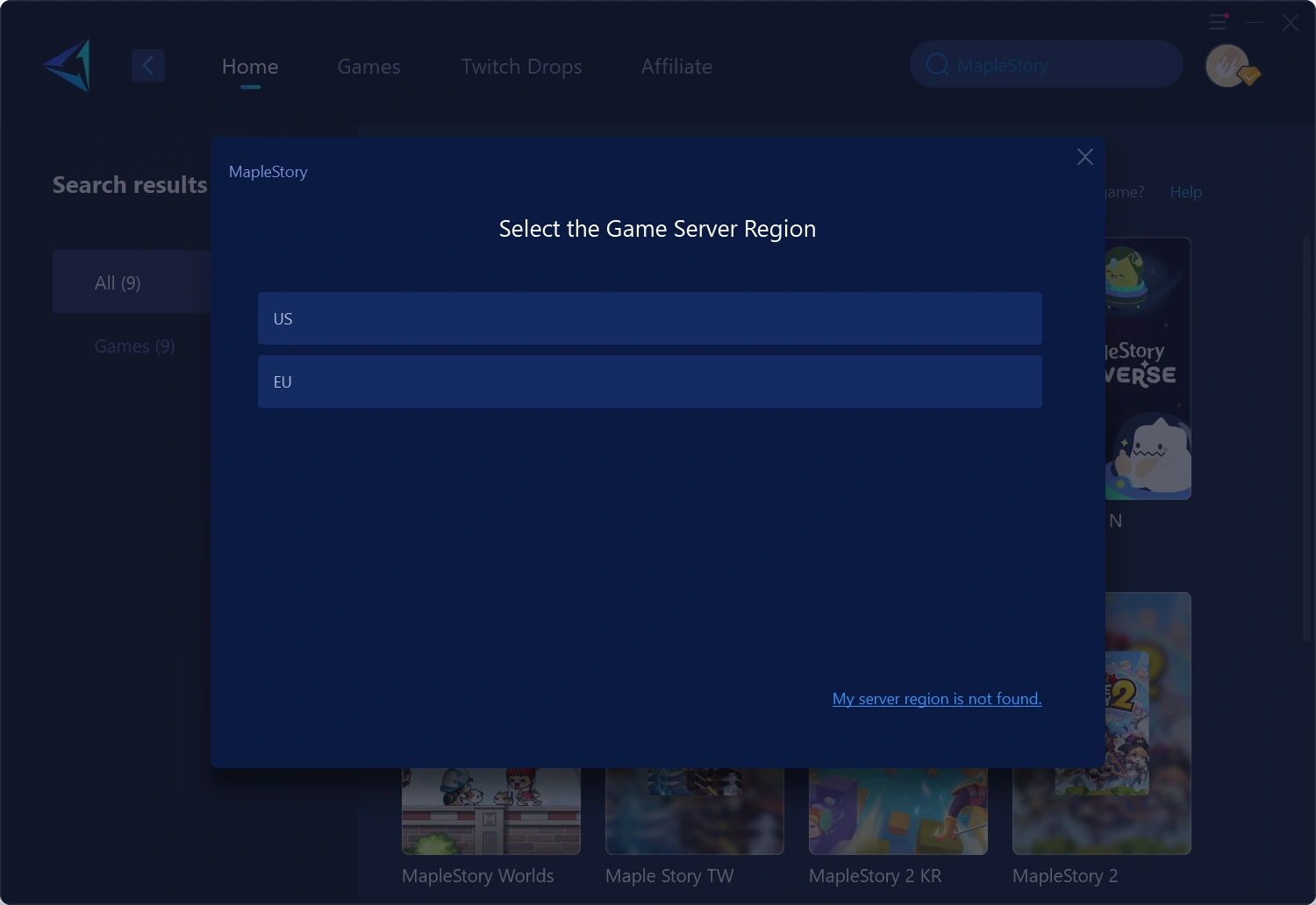Image resolution: width=1316 pixels, height=905 pixels.
Task: Click the search magnifier icon
Action: click(x=937, y=65)
